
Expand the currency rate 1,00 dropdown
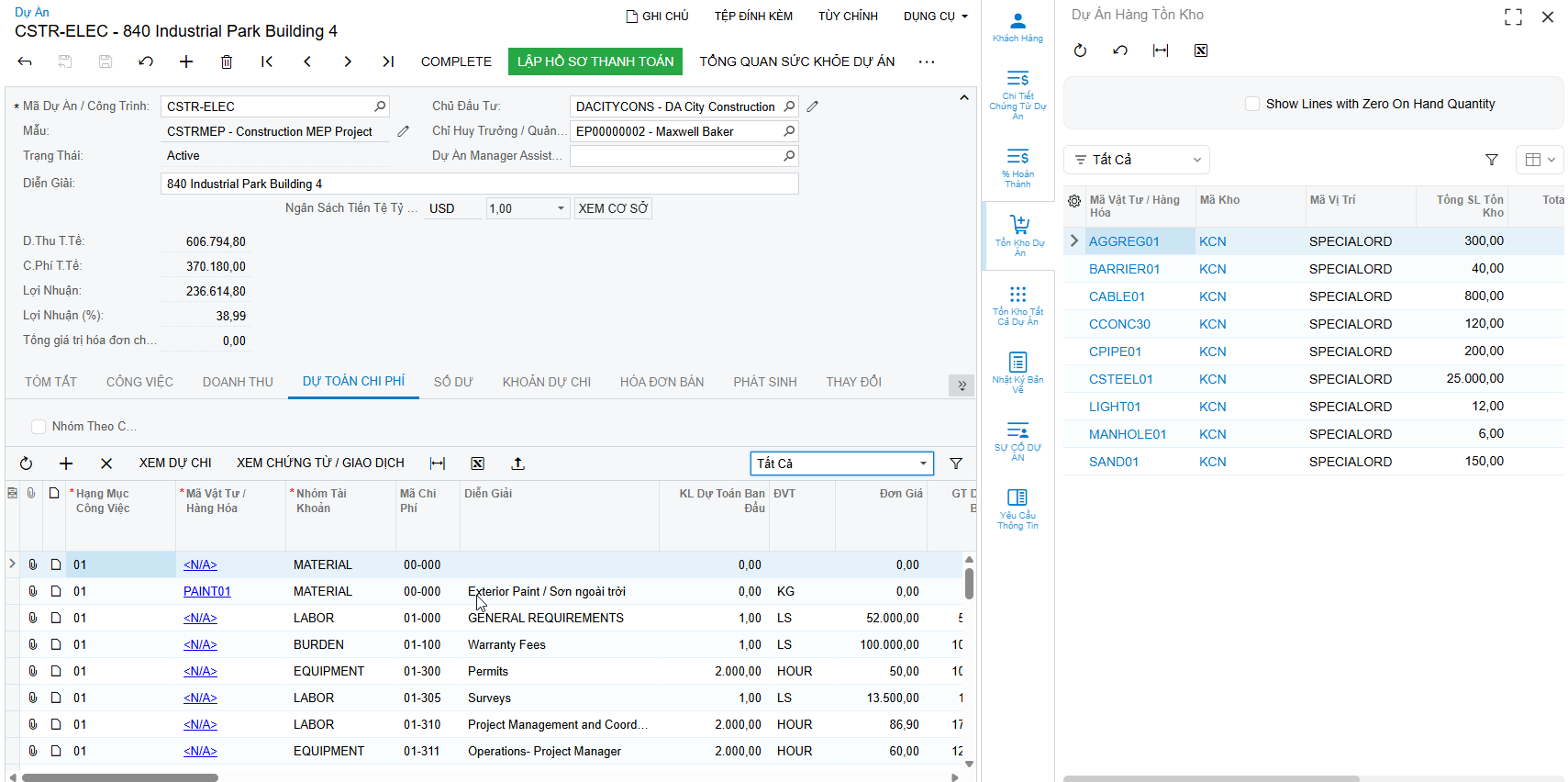pyautogui.click(x=561, y=208)
